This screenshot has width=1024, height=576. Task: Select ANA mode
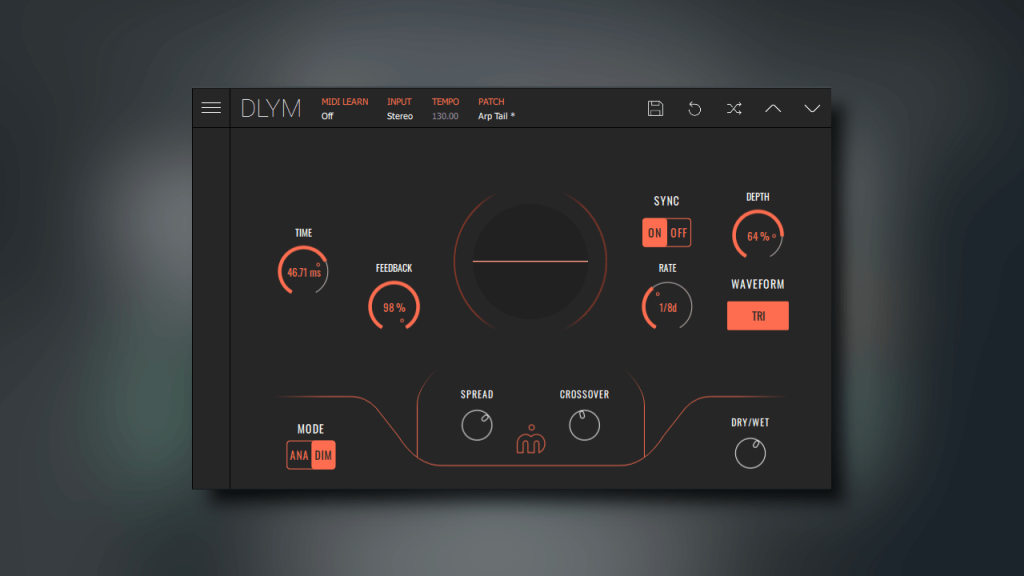click(299, 456)
